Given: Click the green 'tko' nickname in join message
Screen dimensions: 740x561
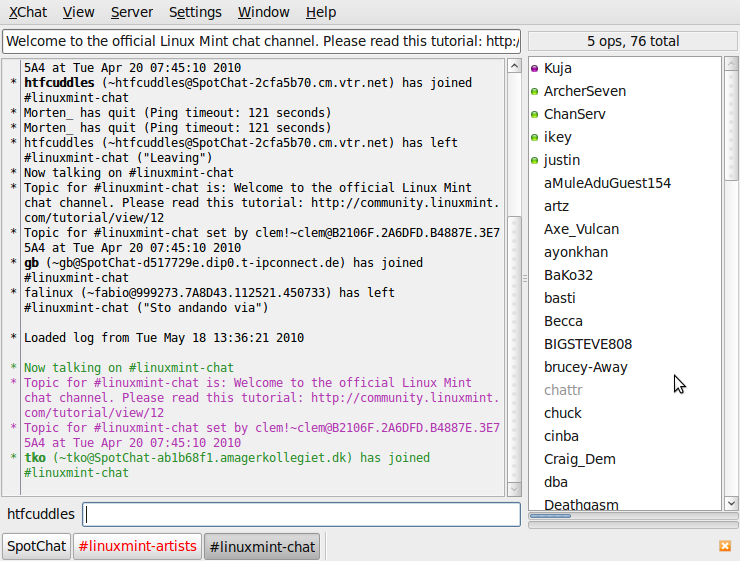Looking at the screenshot, I should (x=35, y=458).
